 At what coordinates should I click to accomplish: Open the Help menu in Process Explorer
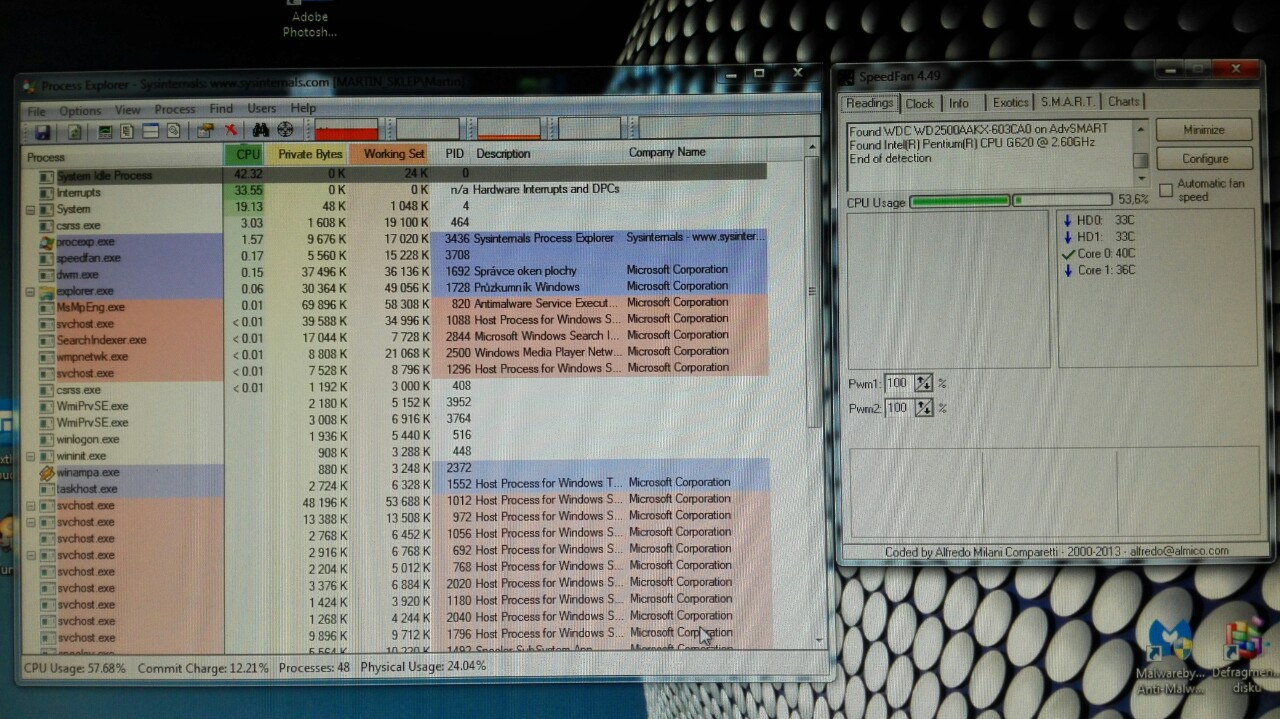click(303, 108)
